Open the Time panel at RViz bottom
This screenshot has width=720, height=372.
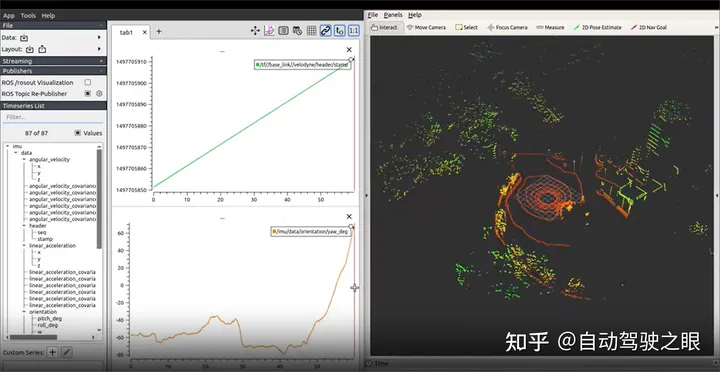click(x=377, y=363)
